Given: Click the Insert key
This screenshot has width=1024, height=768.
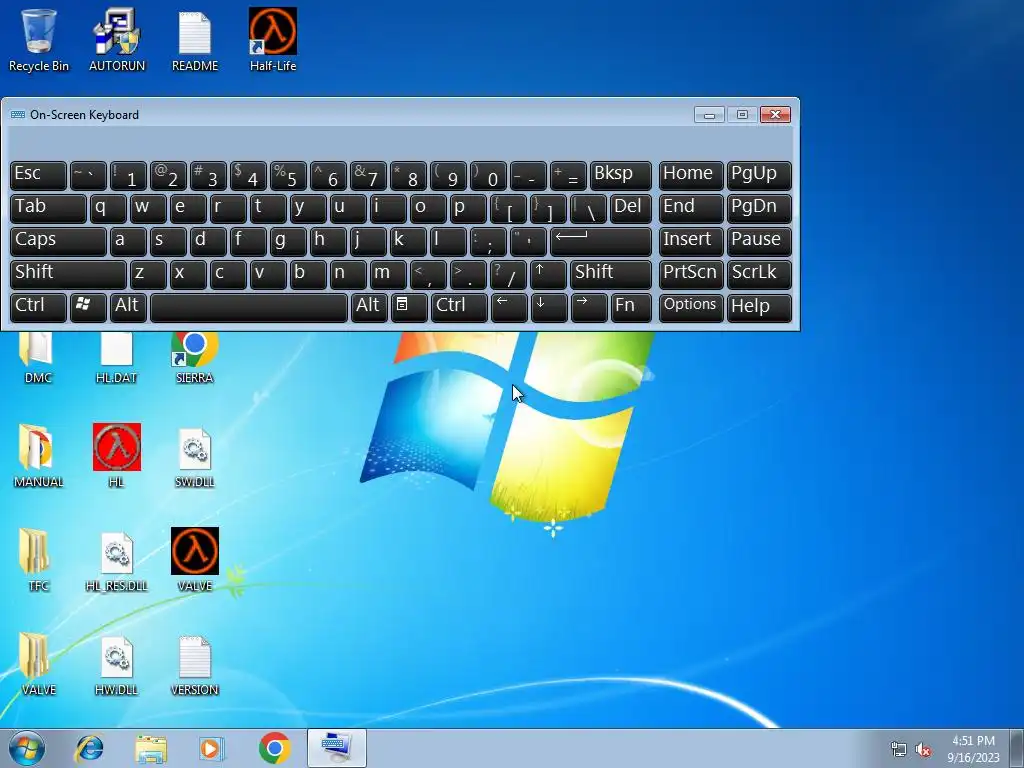Looking at the screenshot, I should point(691,241).
